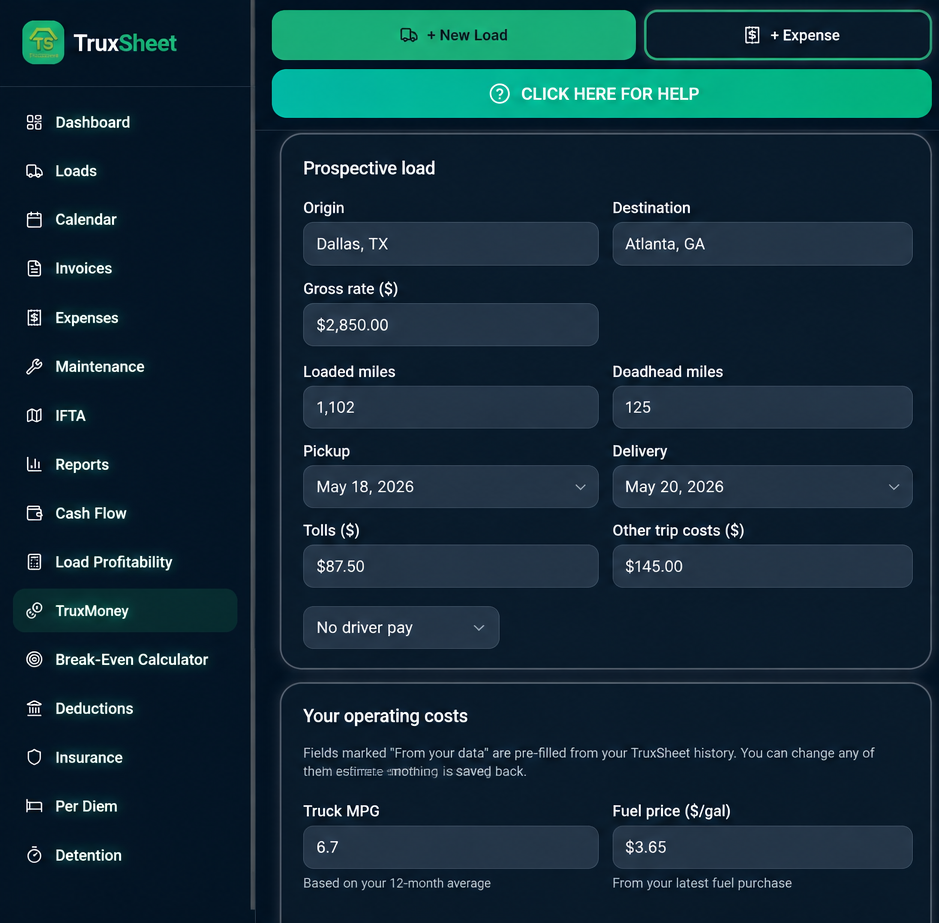The width and height of the screenshot is (939, 923).
Task: Click the Truck MPG field 6.7
Action: click(450, 848)
